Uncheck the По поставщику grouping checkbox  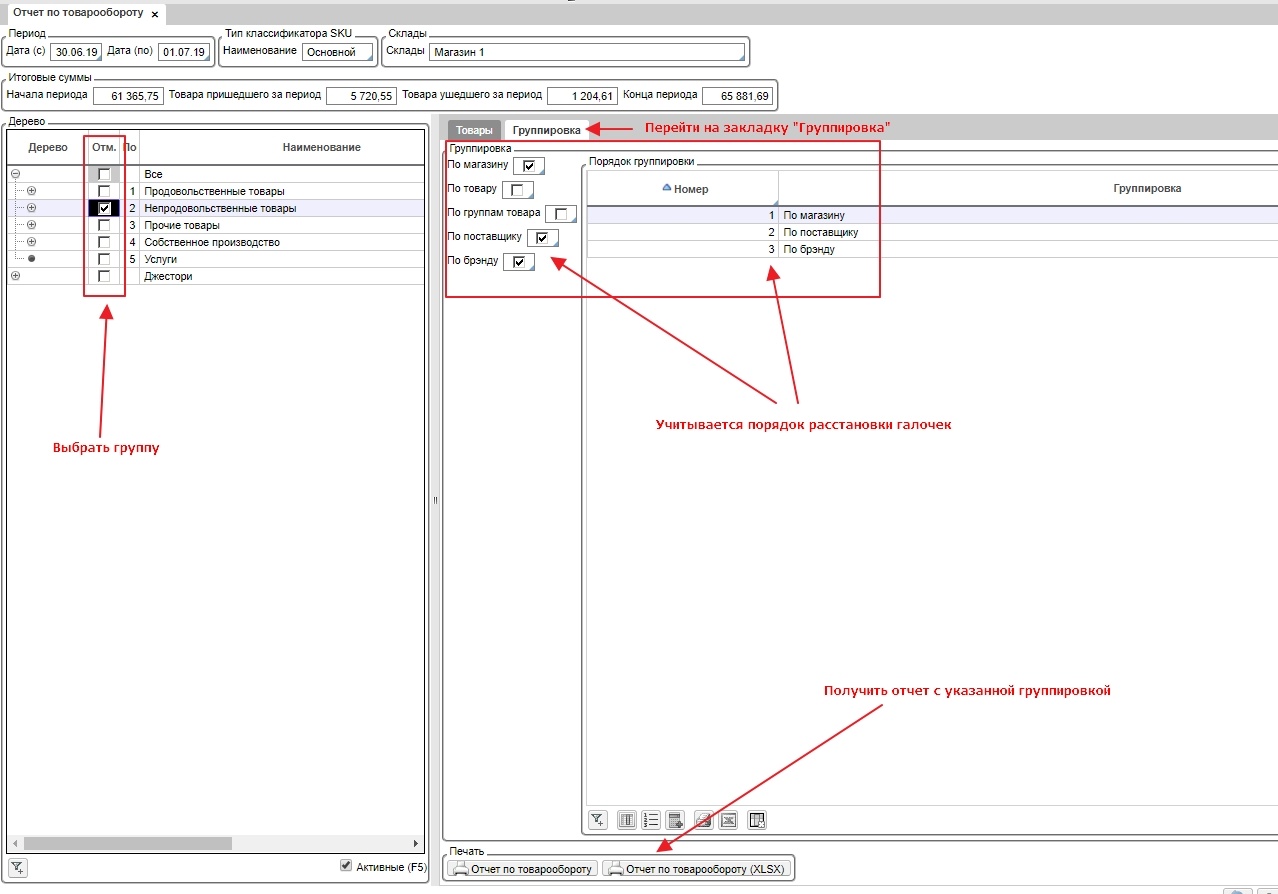pos(542,238)
